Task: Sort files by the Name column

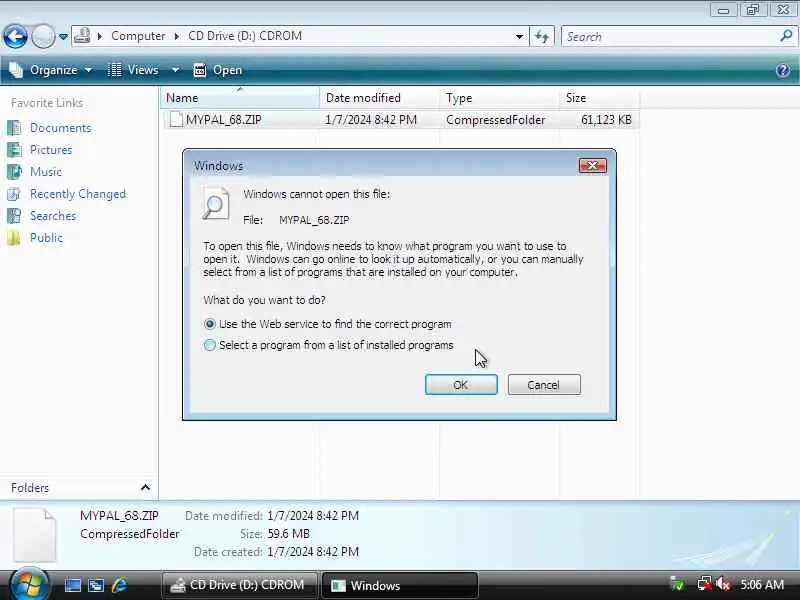Action: point(240,98)
